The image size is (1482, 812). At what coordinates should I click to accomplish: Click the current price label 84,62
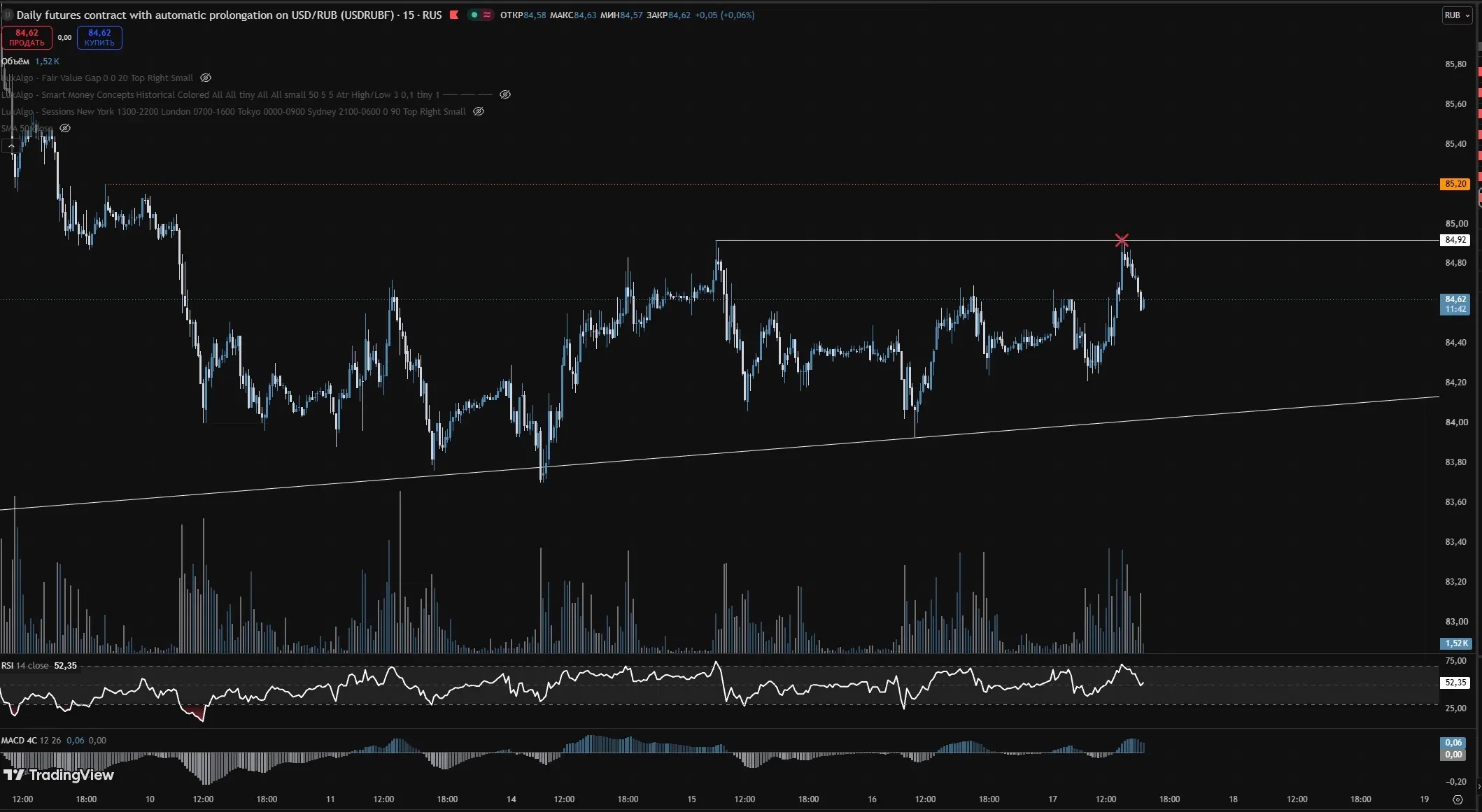1455,304
